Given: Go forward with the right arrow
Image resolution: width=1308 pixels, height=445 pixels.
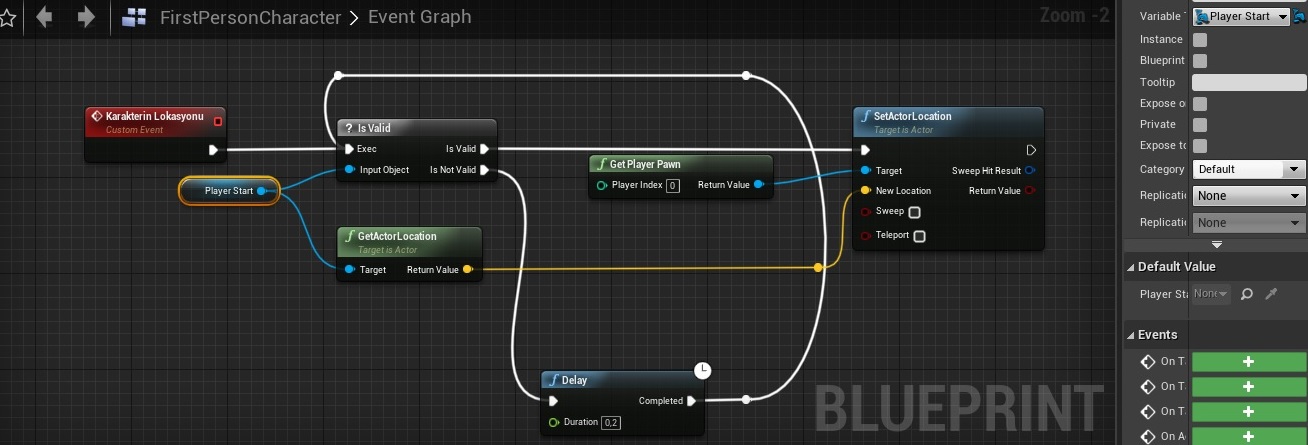Looking at the screenshot, I should pos(87,17).
